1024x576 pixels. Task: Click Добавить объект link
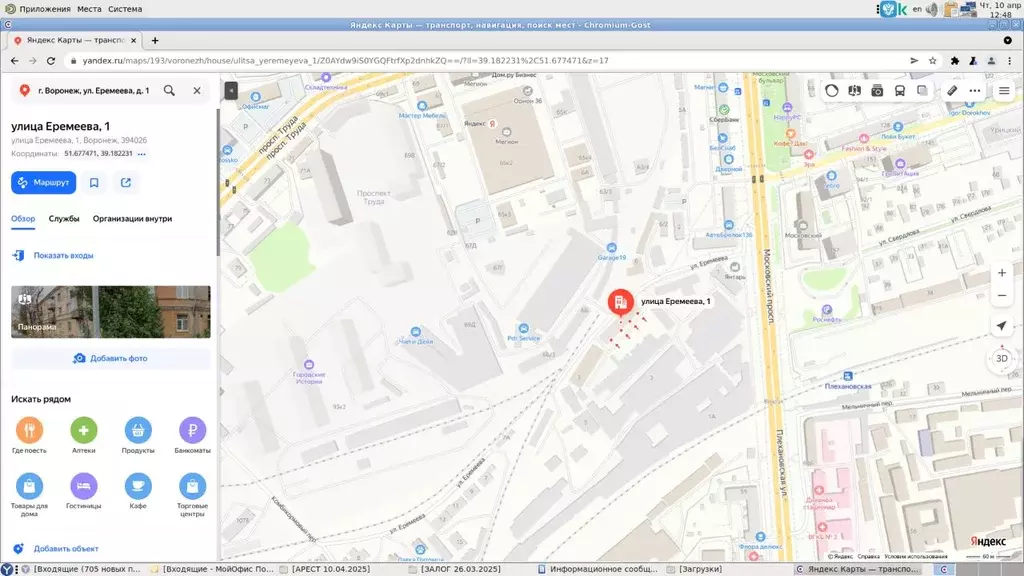(x=66, y=549)
